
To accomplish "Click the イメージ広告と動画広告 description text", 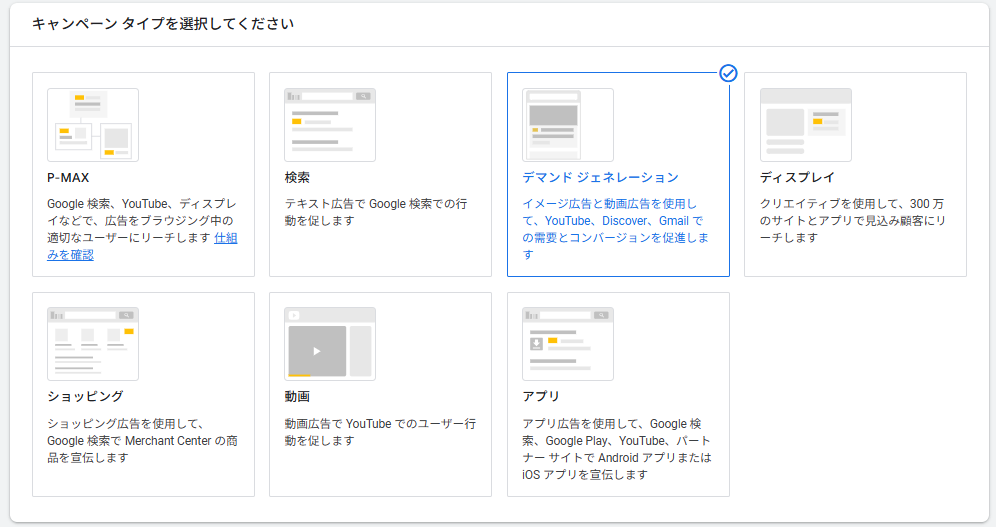I will [x=616, y=229].
